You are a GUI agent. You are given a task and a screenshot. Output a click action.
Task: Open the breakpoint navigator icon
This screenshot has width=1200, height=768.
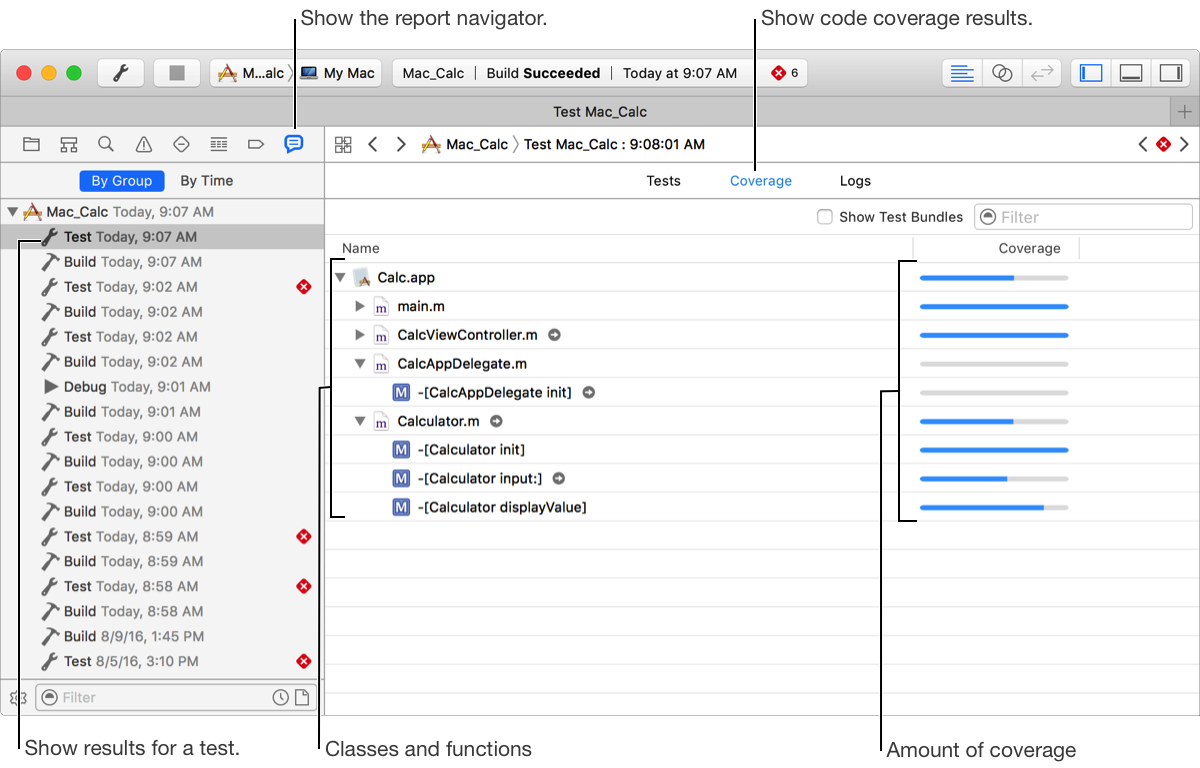click(x=256, y=144)
